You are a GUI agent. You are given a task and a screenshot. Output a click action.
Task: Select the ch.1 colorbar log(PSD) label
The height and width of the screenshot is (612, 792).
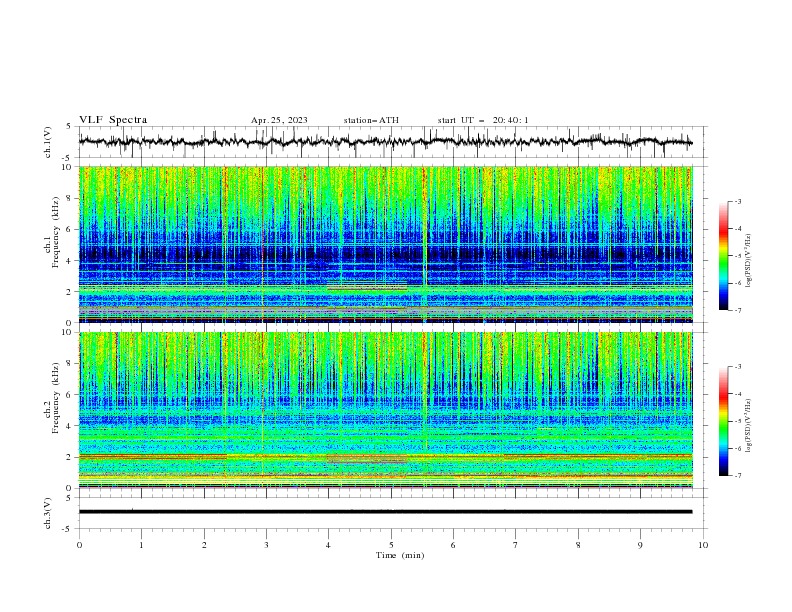point(749,261)
